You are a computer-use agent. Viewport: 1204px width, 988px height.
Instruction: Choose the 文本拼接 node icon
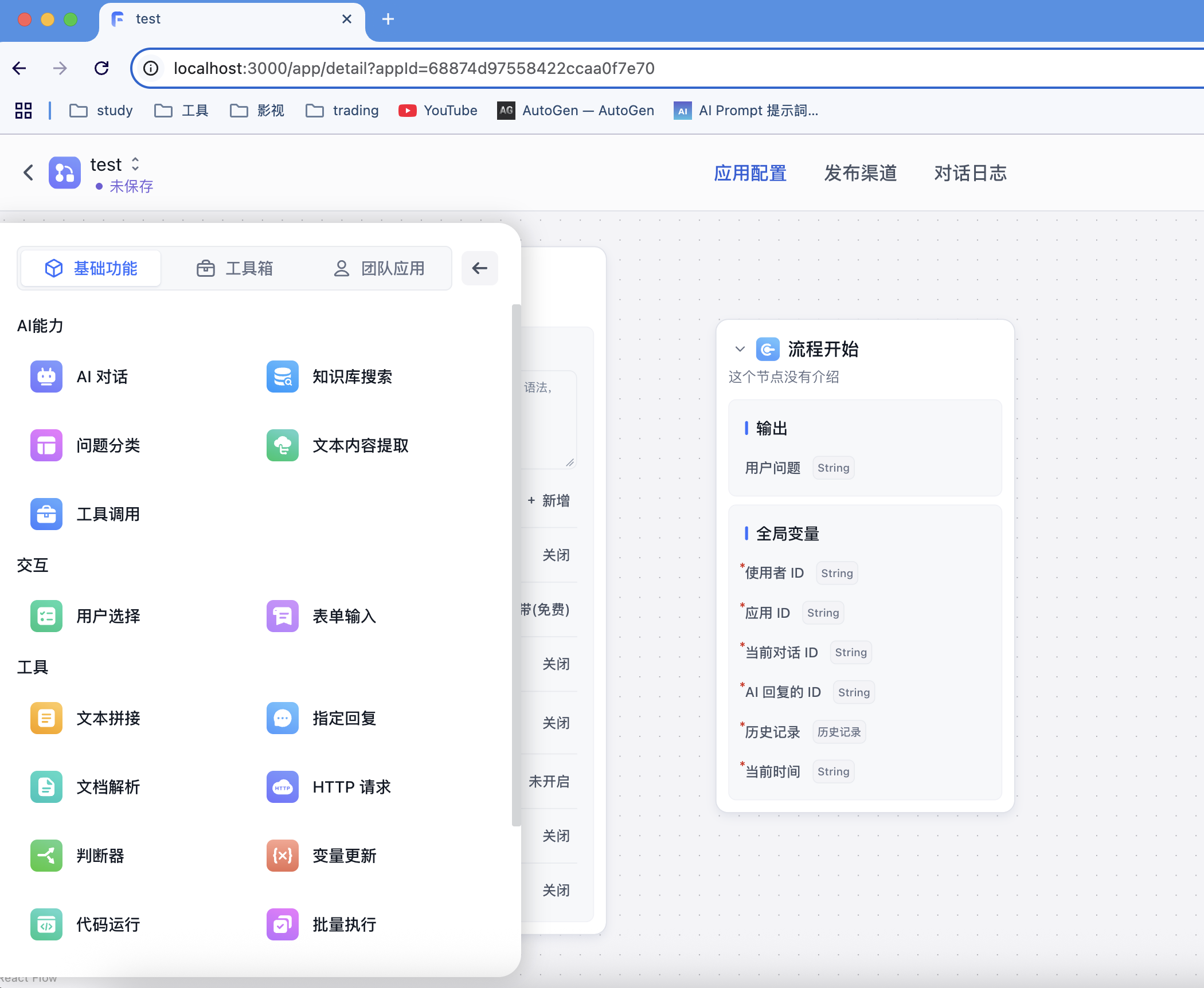click(x=46, y=718)
